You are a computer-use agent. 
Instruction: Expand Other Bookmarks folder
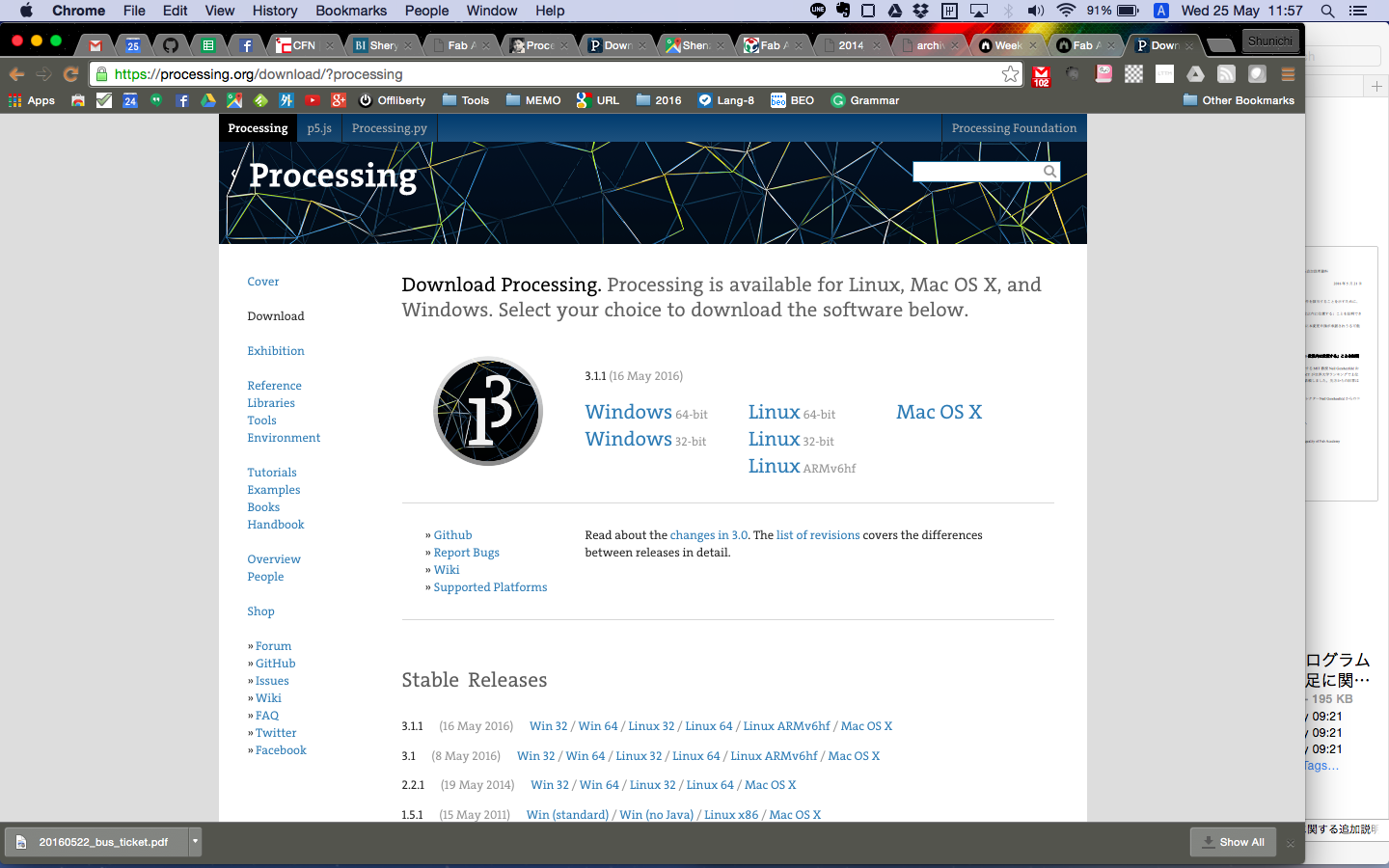(1239, 100)
